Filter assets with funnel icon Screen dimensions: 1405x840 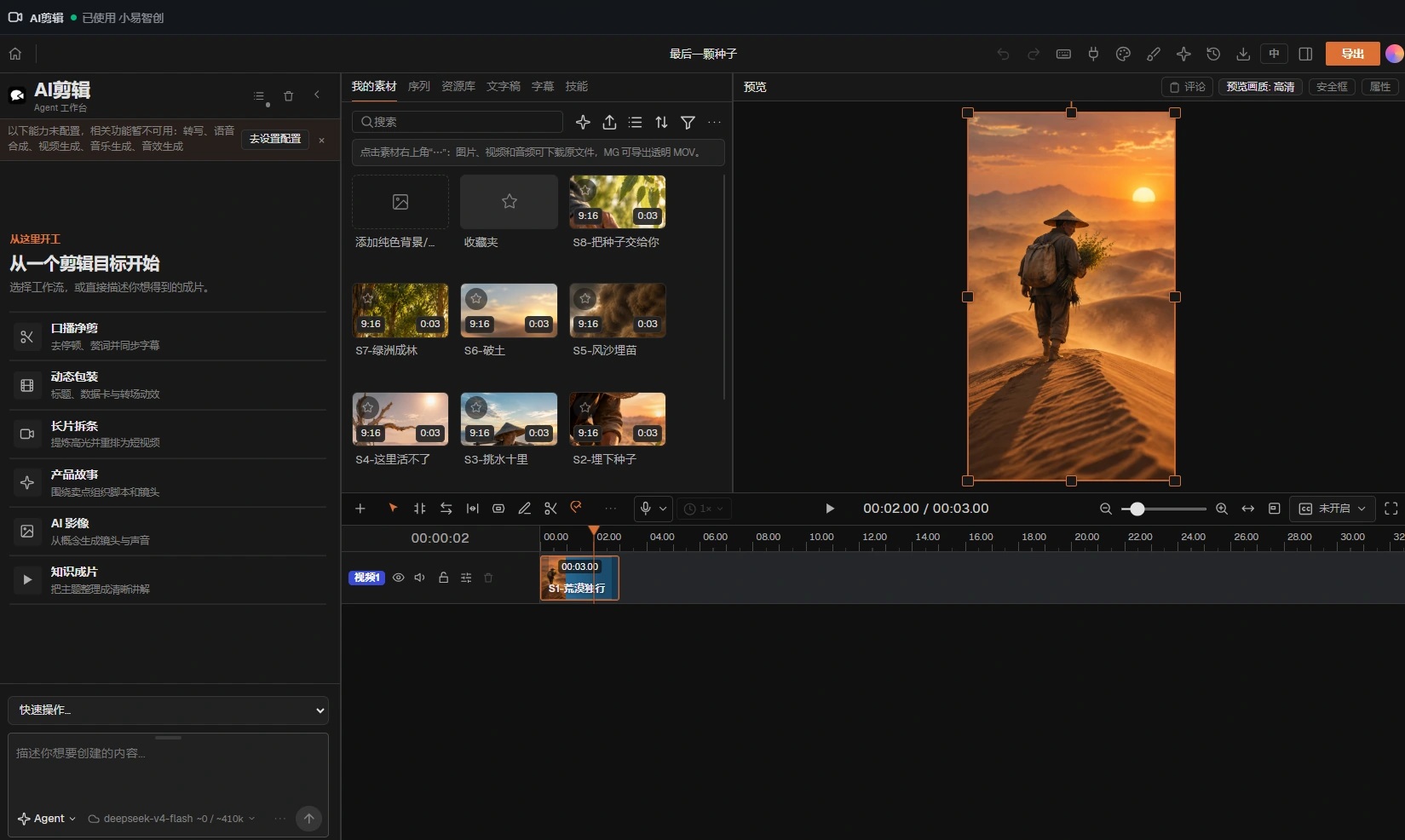[x=688, y=123]
